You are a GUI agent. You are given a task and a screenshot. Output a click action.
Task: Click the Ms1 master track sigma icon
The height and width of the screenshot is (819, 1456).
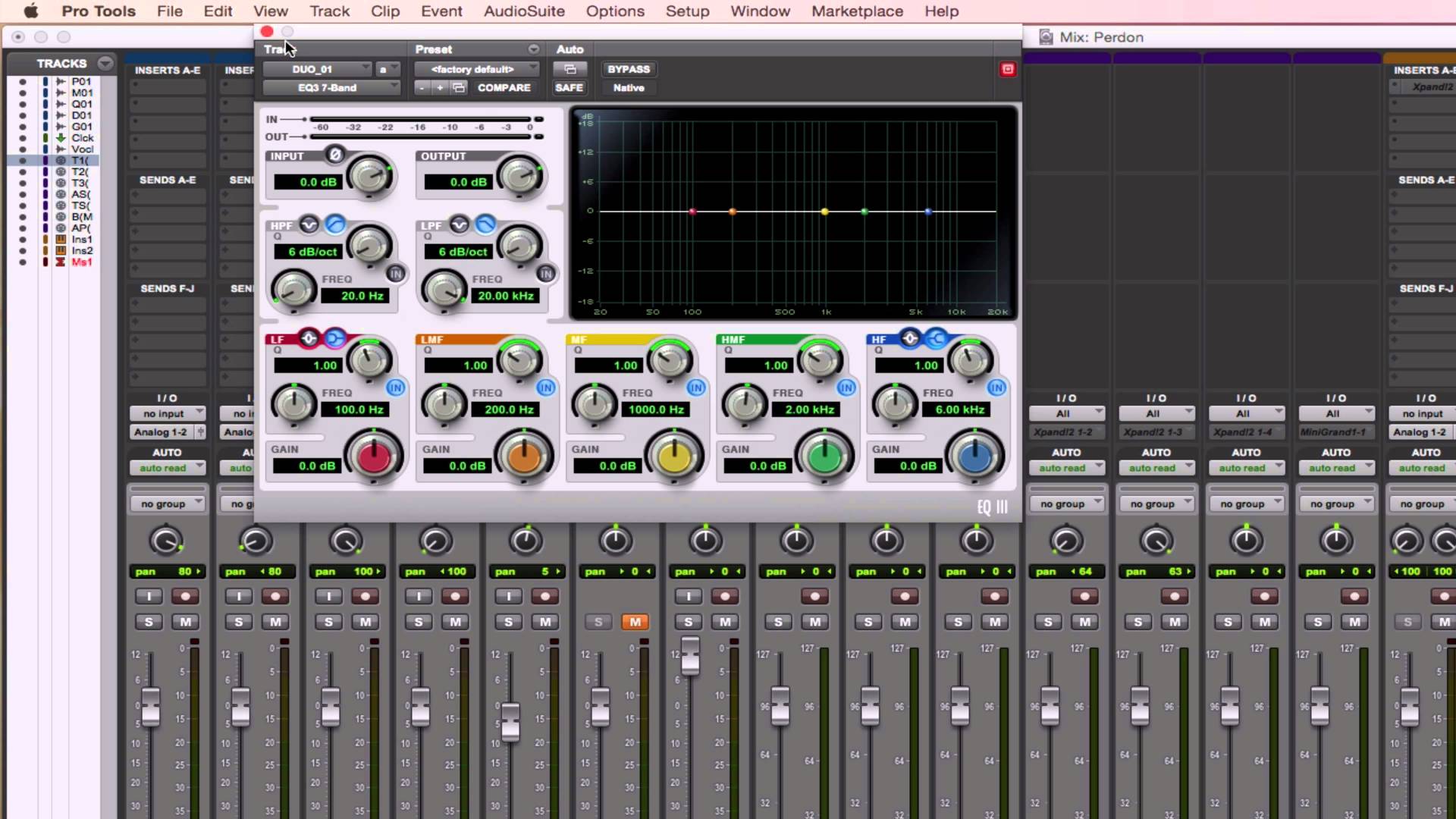pyautogui.click(x=61, y=262)
